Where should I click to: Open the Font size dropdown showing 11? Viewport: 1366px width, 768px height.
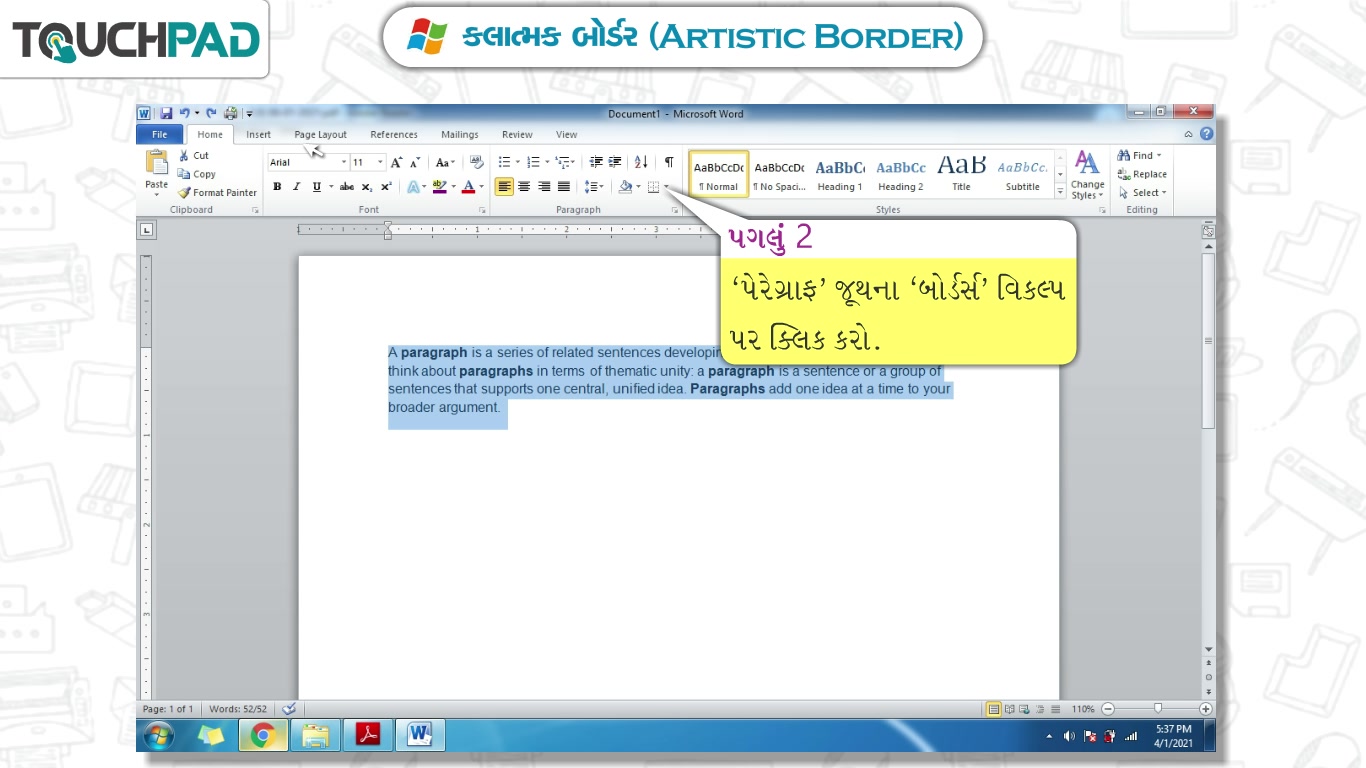(381, 162)
